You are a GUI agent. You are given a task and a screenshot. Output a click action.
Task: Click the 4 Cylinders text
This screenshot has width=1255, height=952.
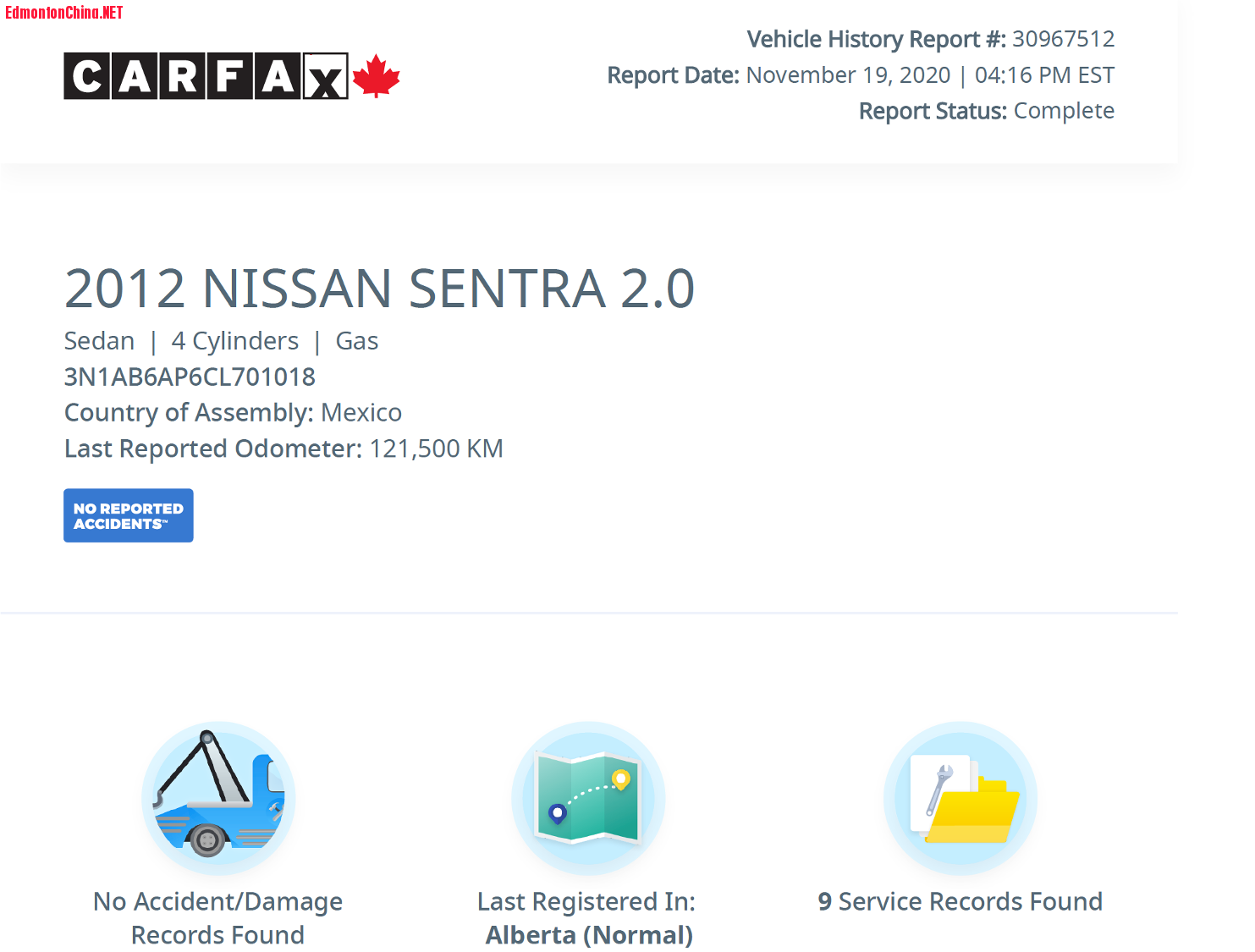234,341
